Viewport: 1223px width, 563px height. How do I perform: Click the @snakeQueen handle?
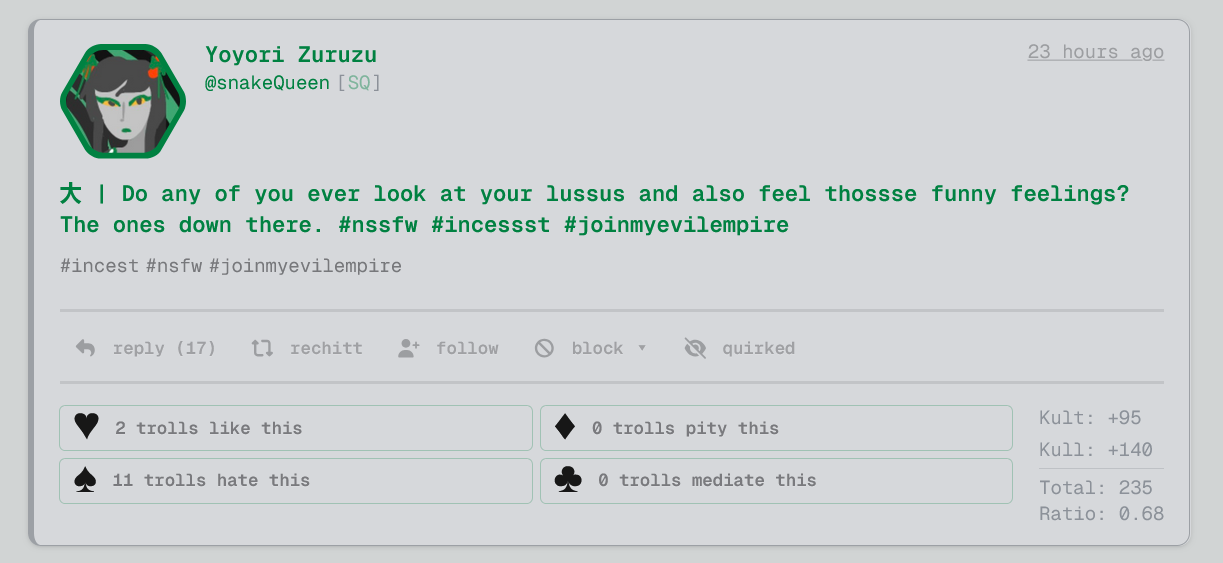267,83
